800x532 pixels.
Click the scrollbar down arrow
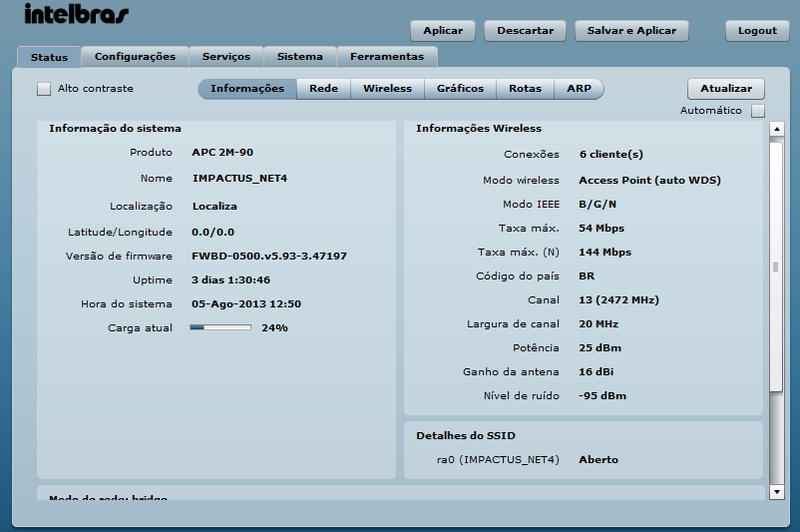[x=777, y=492]
